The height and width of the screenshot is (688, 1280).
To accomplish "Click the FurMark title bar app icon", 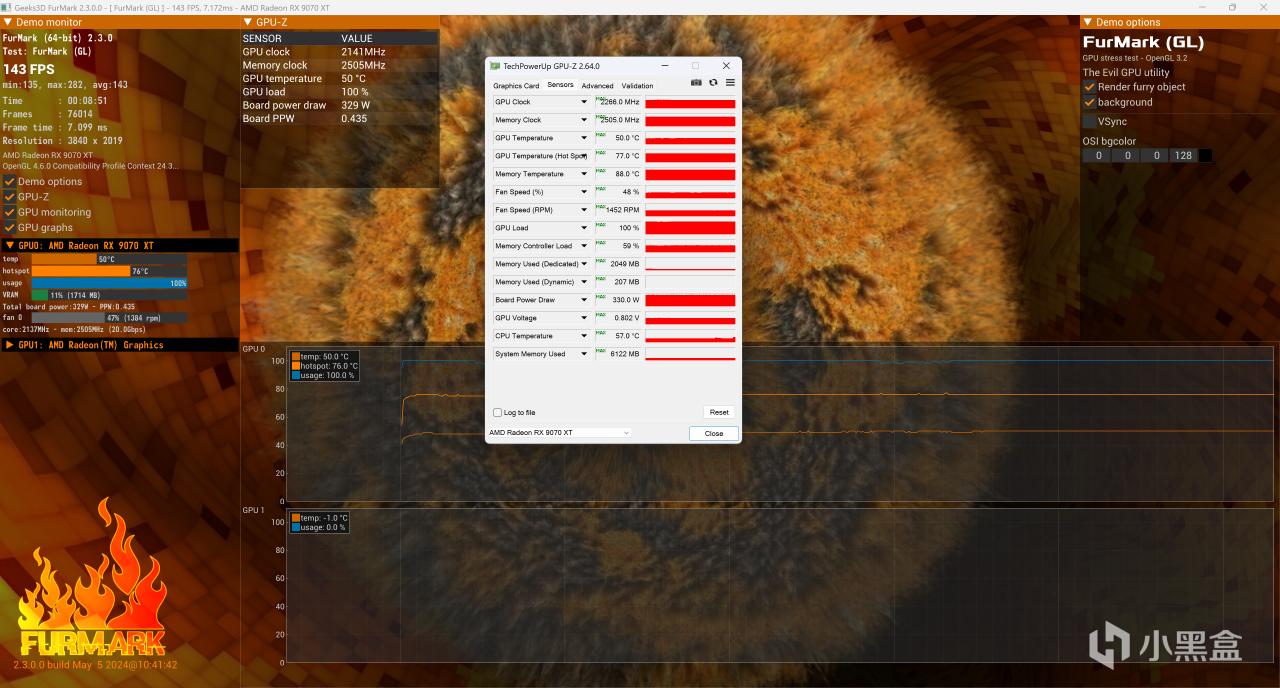I will [x=7, y=7].
